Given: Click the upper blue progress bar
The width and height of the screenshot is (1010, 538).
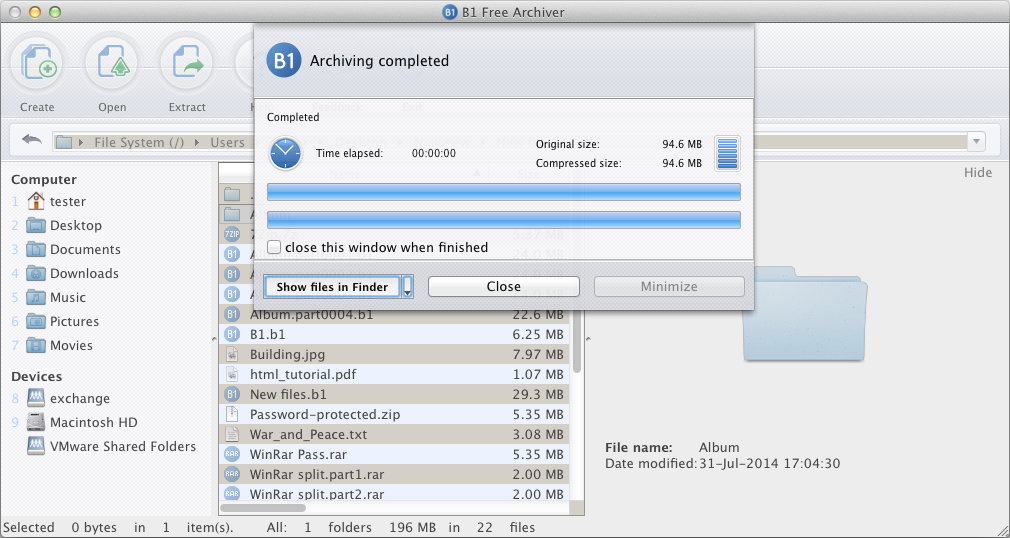Looking at the screenshot, I should (x=504, y=192).
